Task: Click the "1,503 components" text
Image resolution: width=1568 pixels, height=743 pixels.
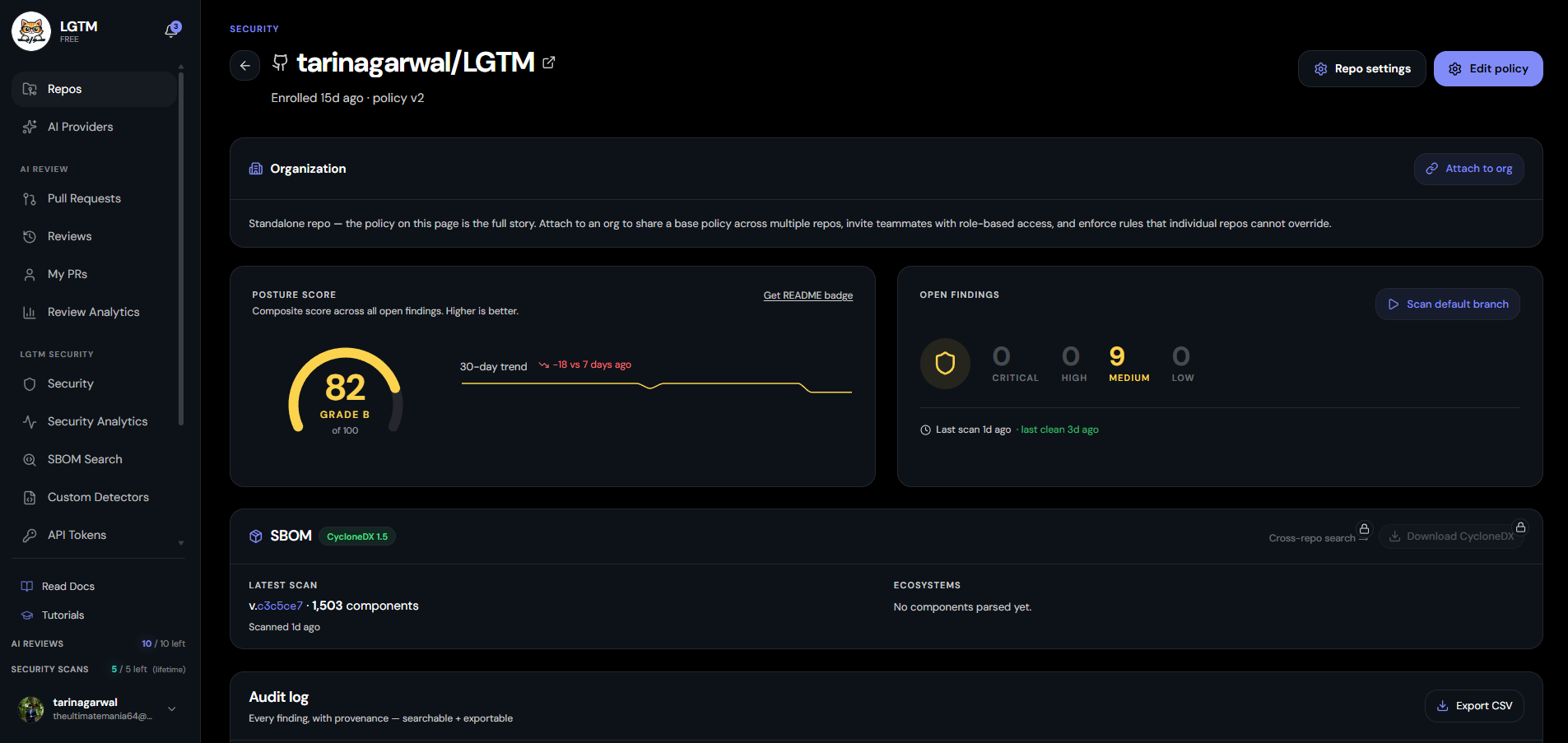Action: pos(365,606)
